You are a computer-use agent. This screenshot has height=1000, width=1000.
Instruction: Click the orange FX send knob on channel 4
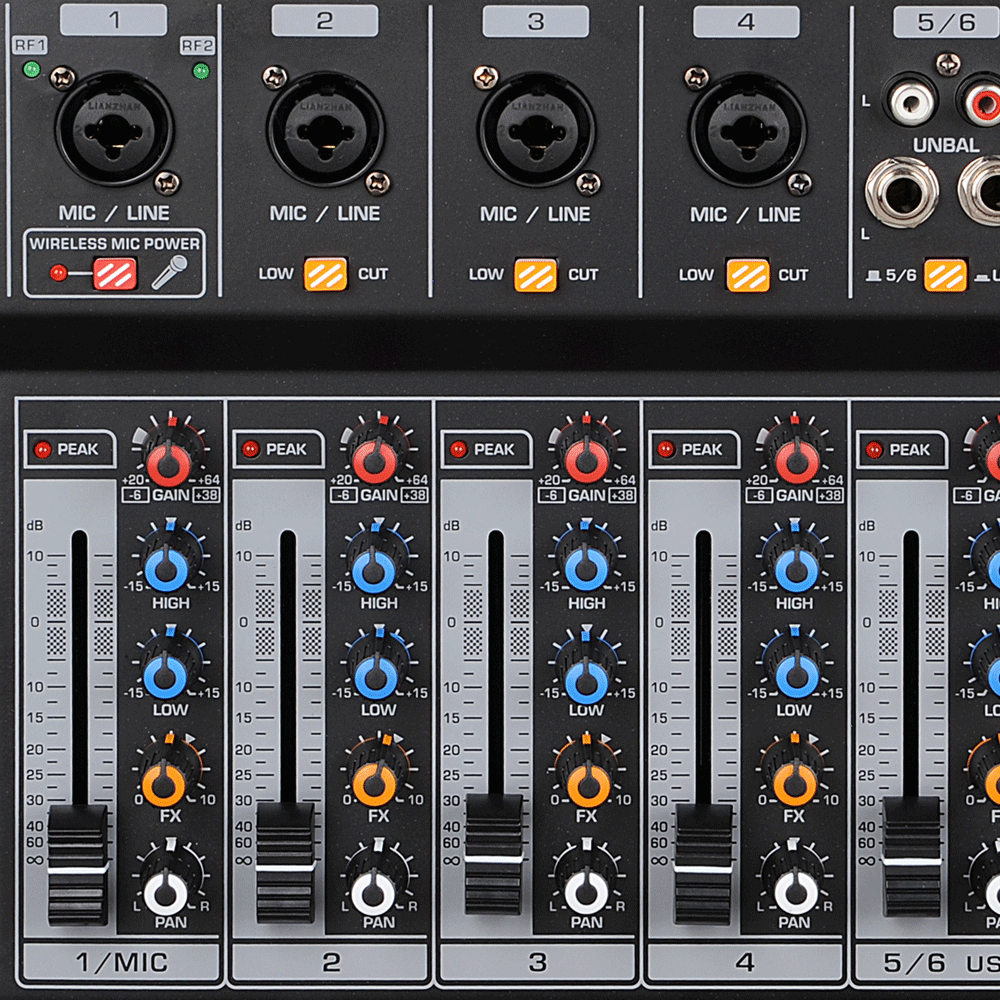[795, 783]
